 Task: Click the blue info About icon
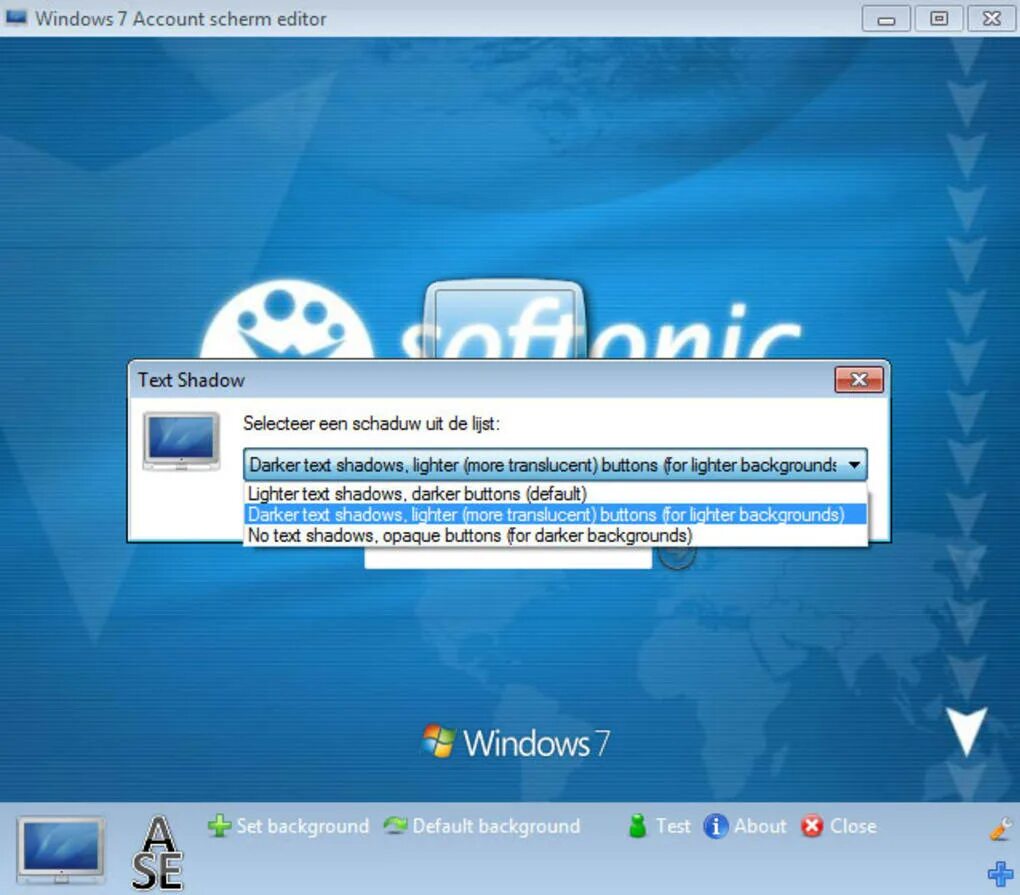pyautogui.click(x=716, y=827)
